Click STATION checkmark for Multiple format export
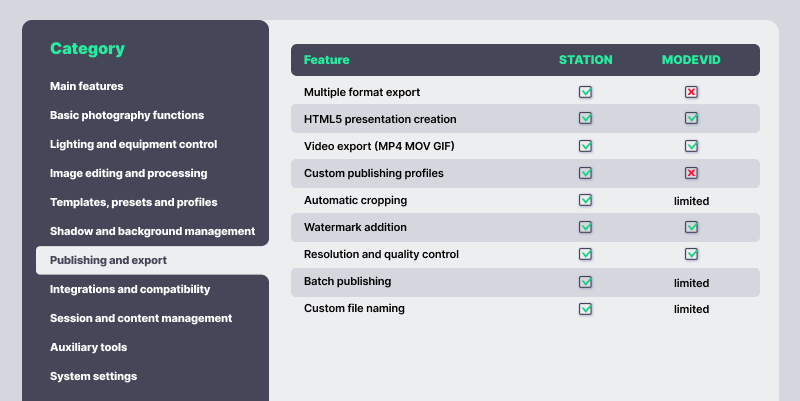 586,92
